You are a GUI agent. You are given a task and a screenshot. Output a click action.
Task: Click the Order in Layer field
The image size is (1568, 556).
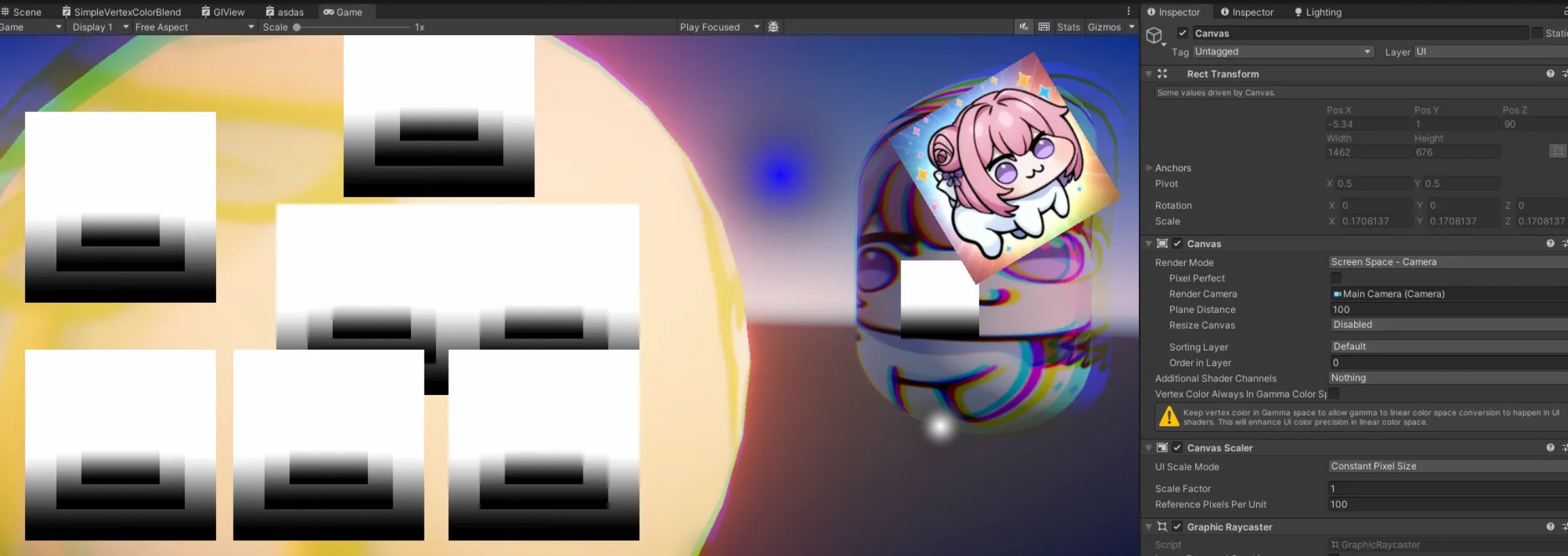click(x=1448, y=363)
